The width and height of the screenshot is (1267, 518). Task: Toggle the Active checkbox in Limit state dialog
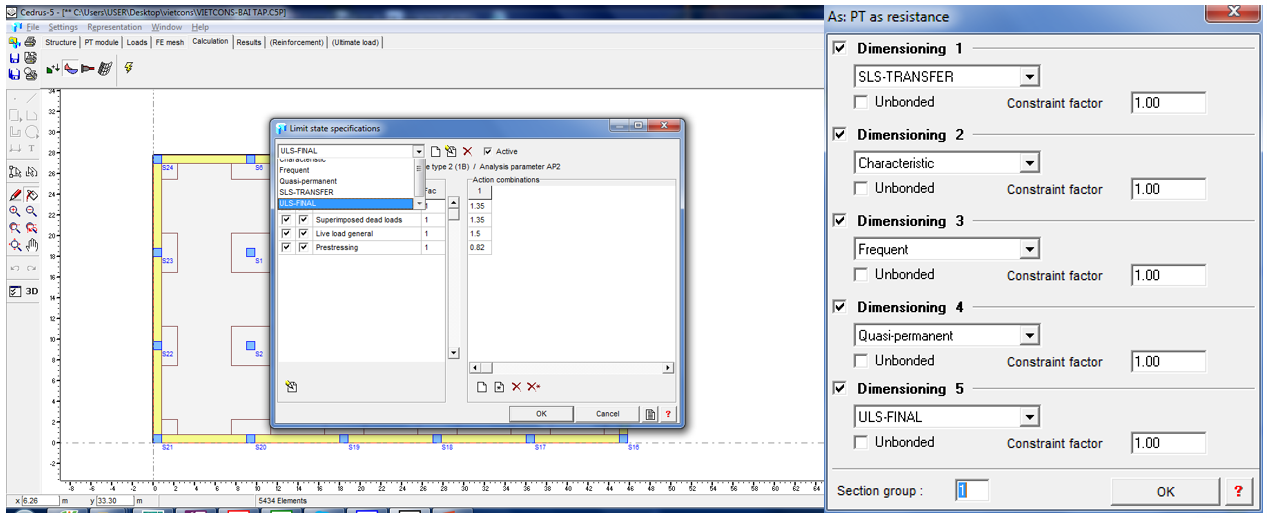[x=487, y=151]
